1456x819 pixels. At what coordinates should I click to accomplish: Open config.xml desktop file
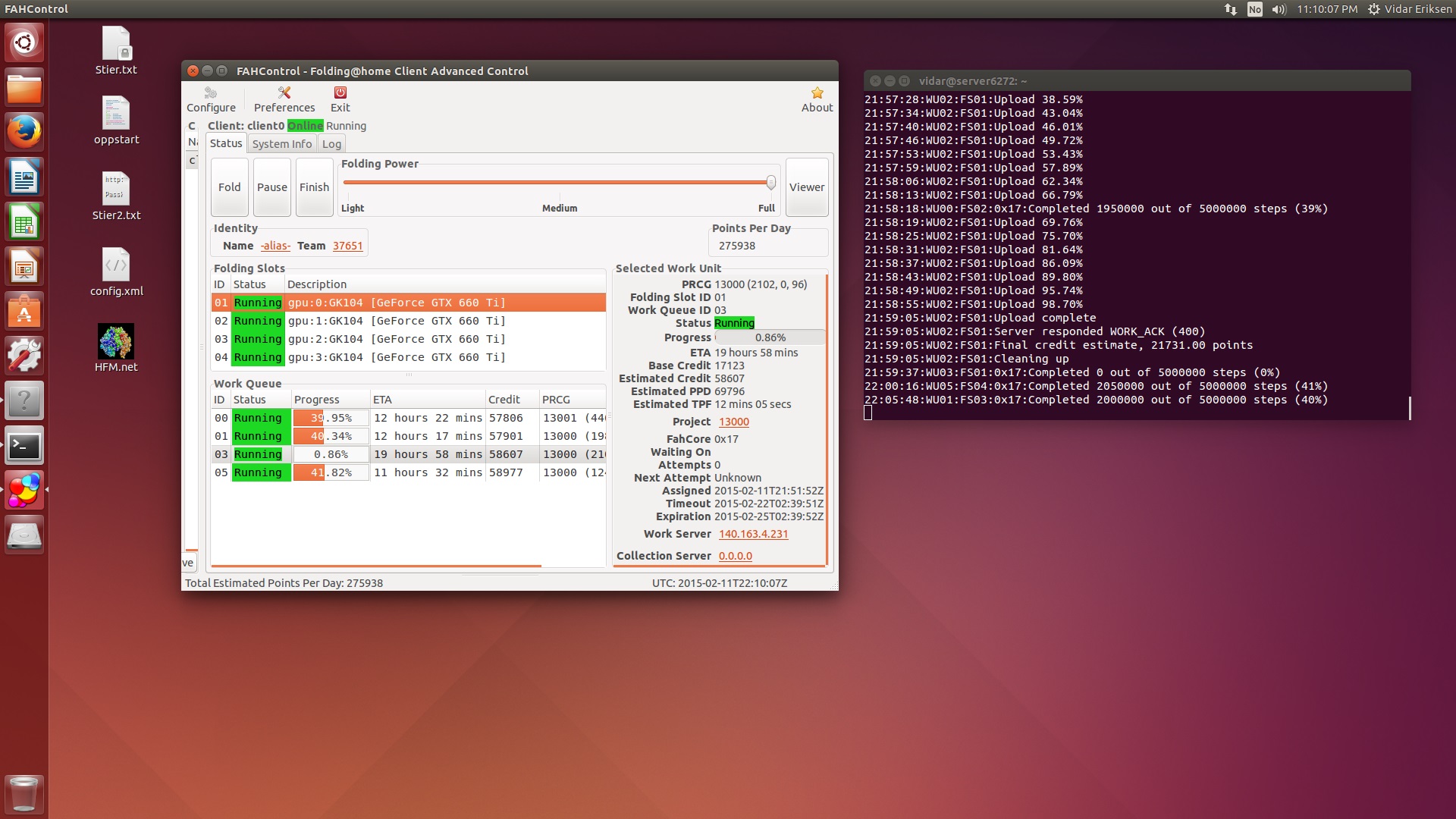[x=116, y=272]
